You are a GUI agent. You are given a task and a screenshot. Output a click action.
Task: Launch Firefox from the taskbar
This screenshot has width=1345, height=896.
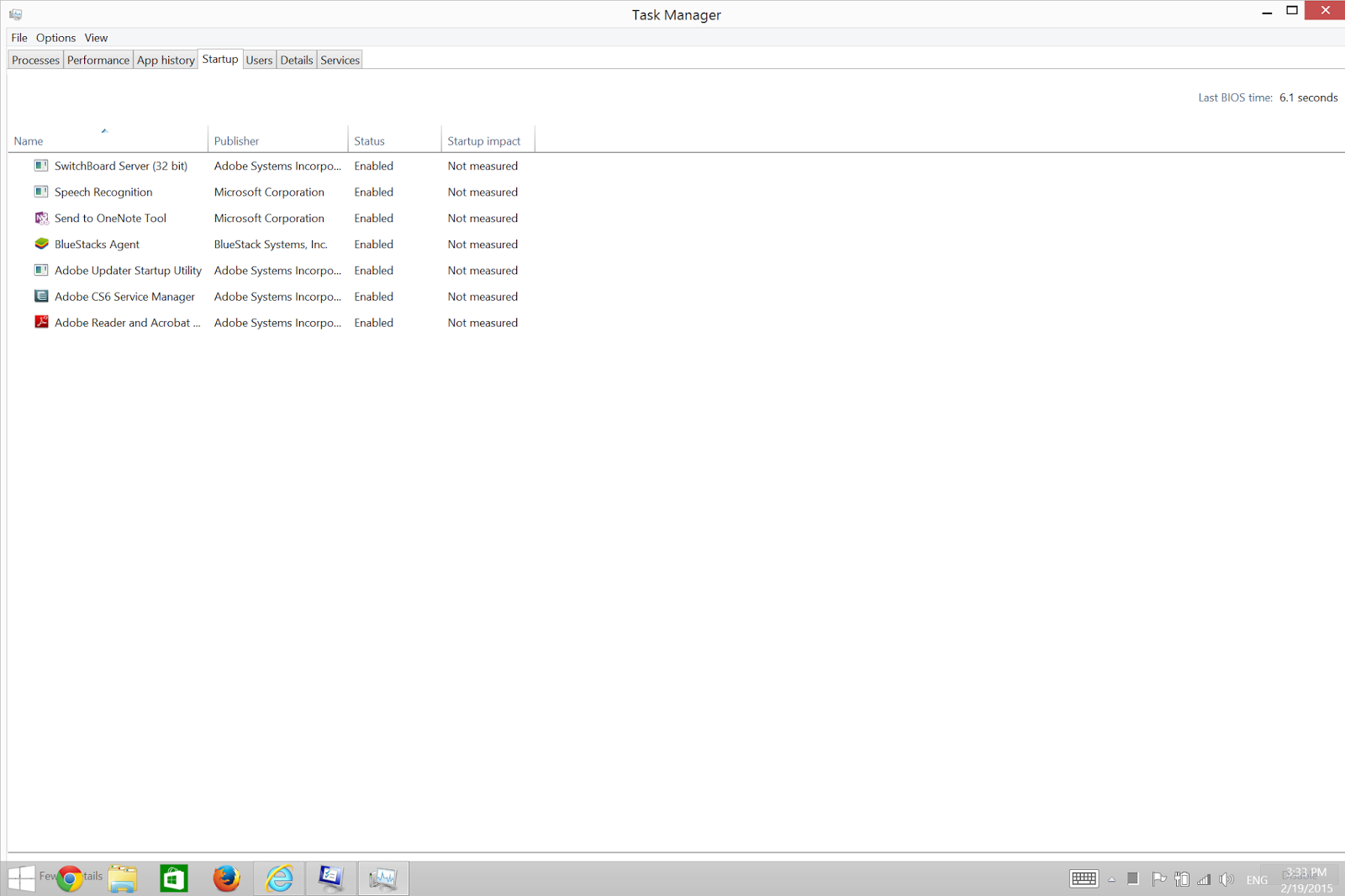coord(226,878)
